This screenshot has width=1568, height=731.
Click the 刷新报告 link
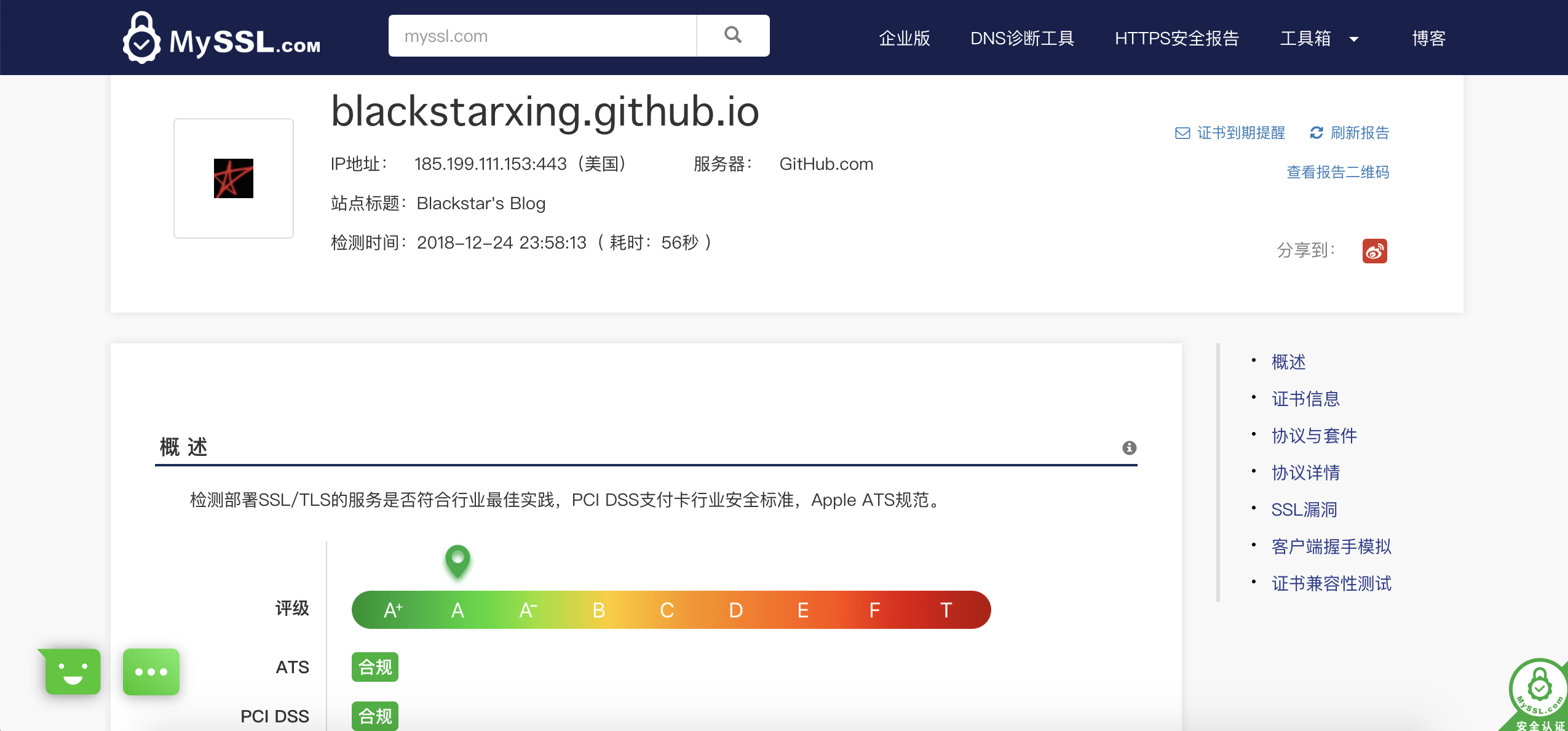tap(1350, 133)
